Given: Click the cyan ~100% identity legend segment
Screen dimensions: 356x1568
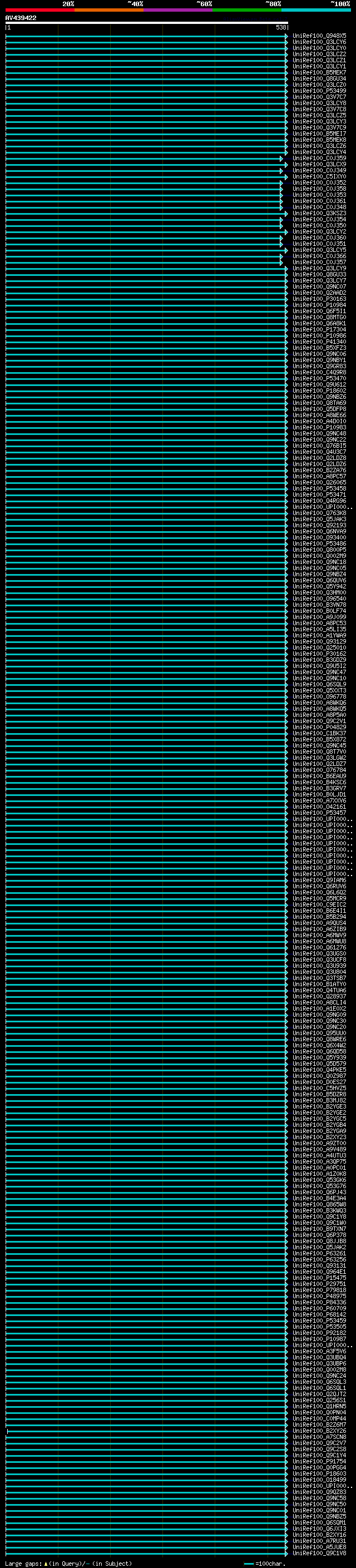Looking at the screenshot, I should coord(316,10).
